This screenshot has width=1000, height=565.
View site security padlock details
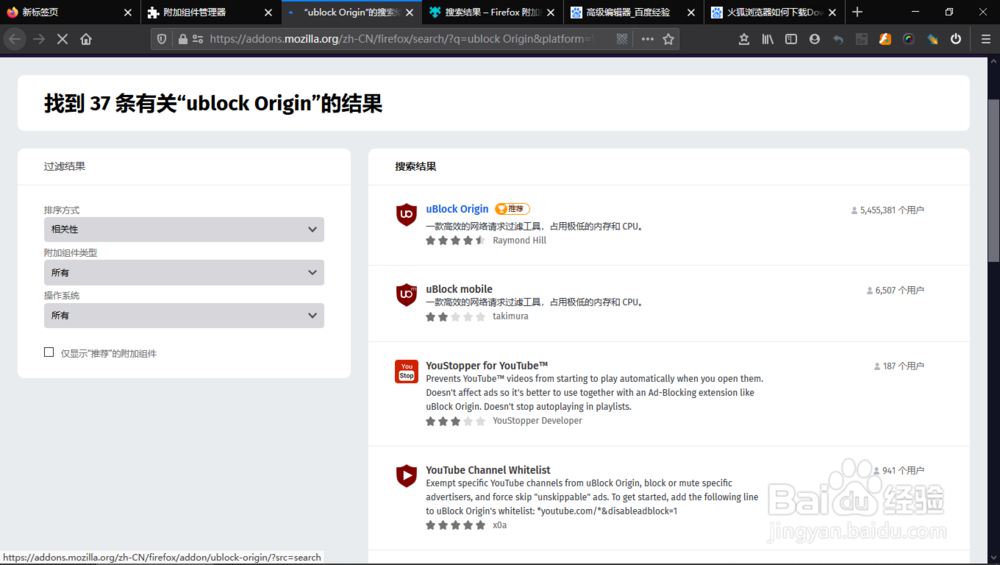[x=183, y=39]
